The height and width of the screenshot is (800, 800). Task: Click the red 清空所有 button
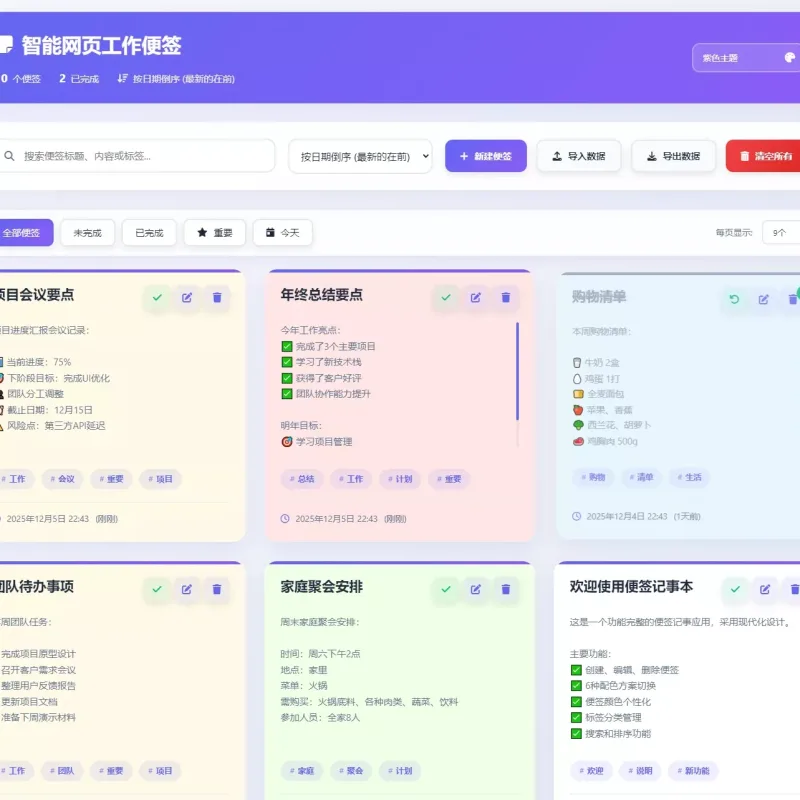[x=763, y=156]
